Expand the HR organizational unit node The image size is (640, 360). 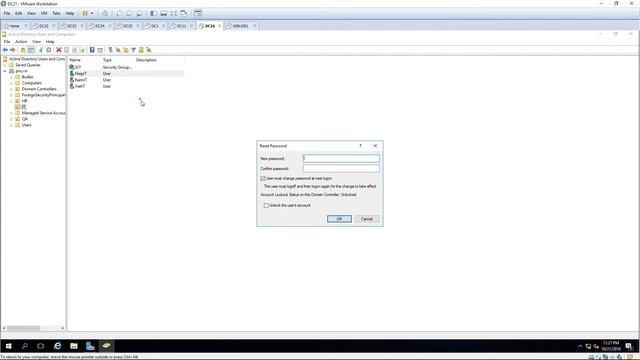[x=11, y=101]
